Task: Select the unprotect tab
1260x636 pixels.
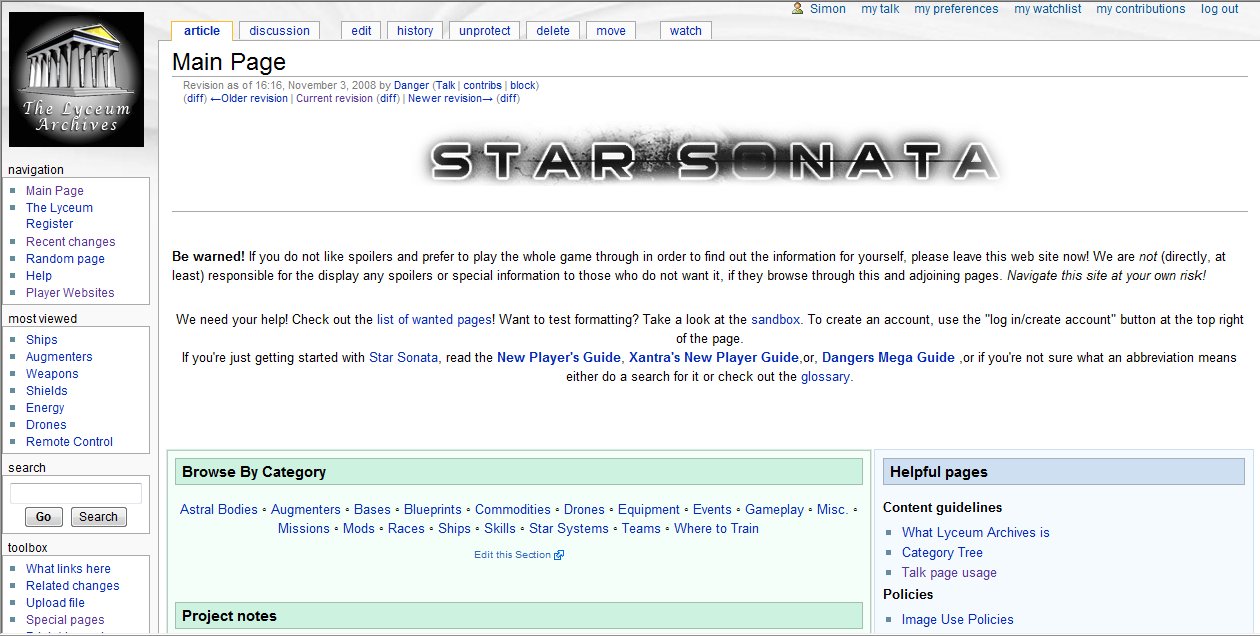Action: (x=483, y=31)
